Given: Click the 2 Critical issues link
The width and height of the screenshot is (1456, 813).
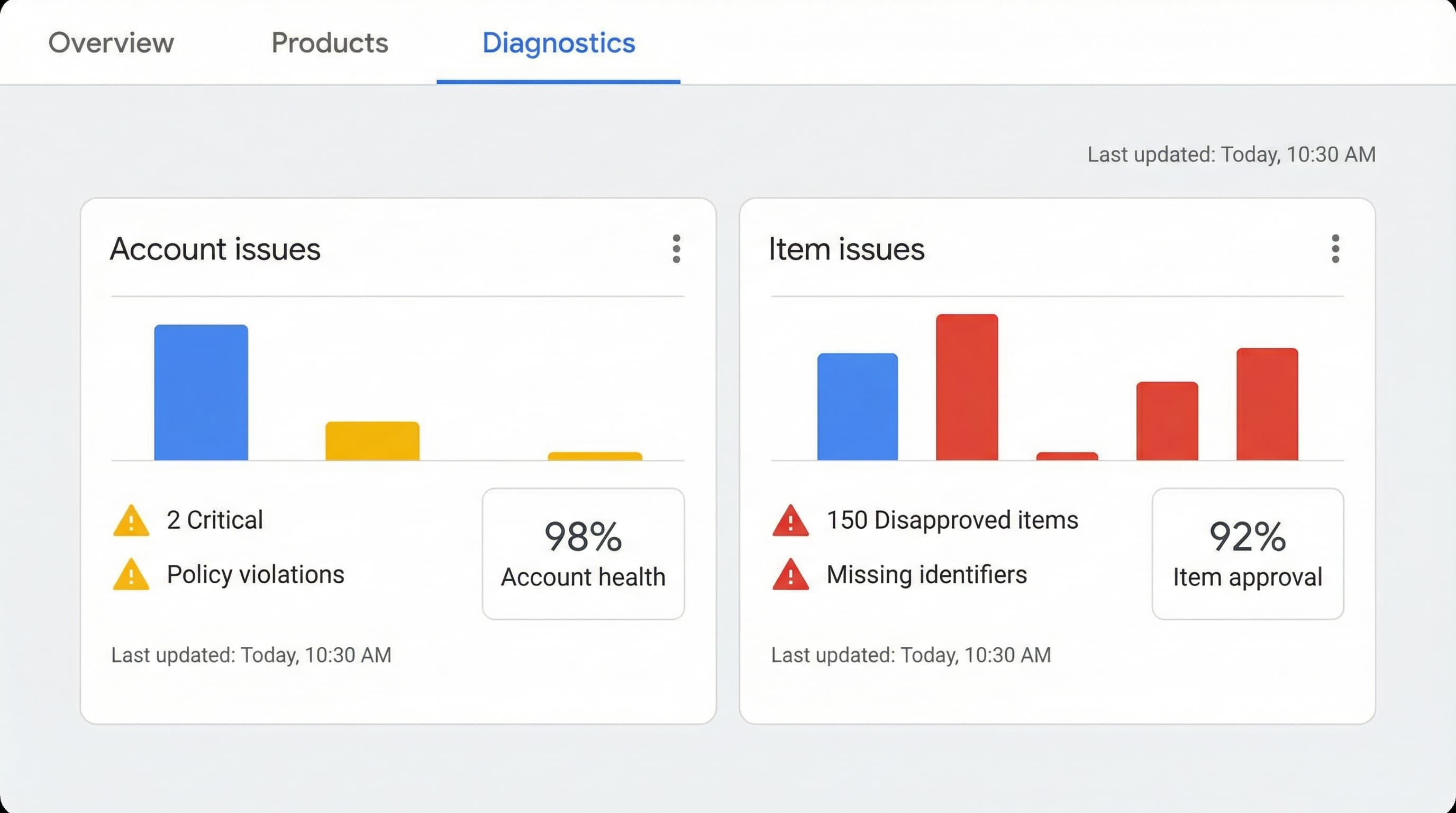Looking at the screenshot, I should 215,520.
